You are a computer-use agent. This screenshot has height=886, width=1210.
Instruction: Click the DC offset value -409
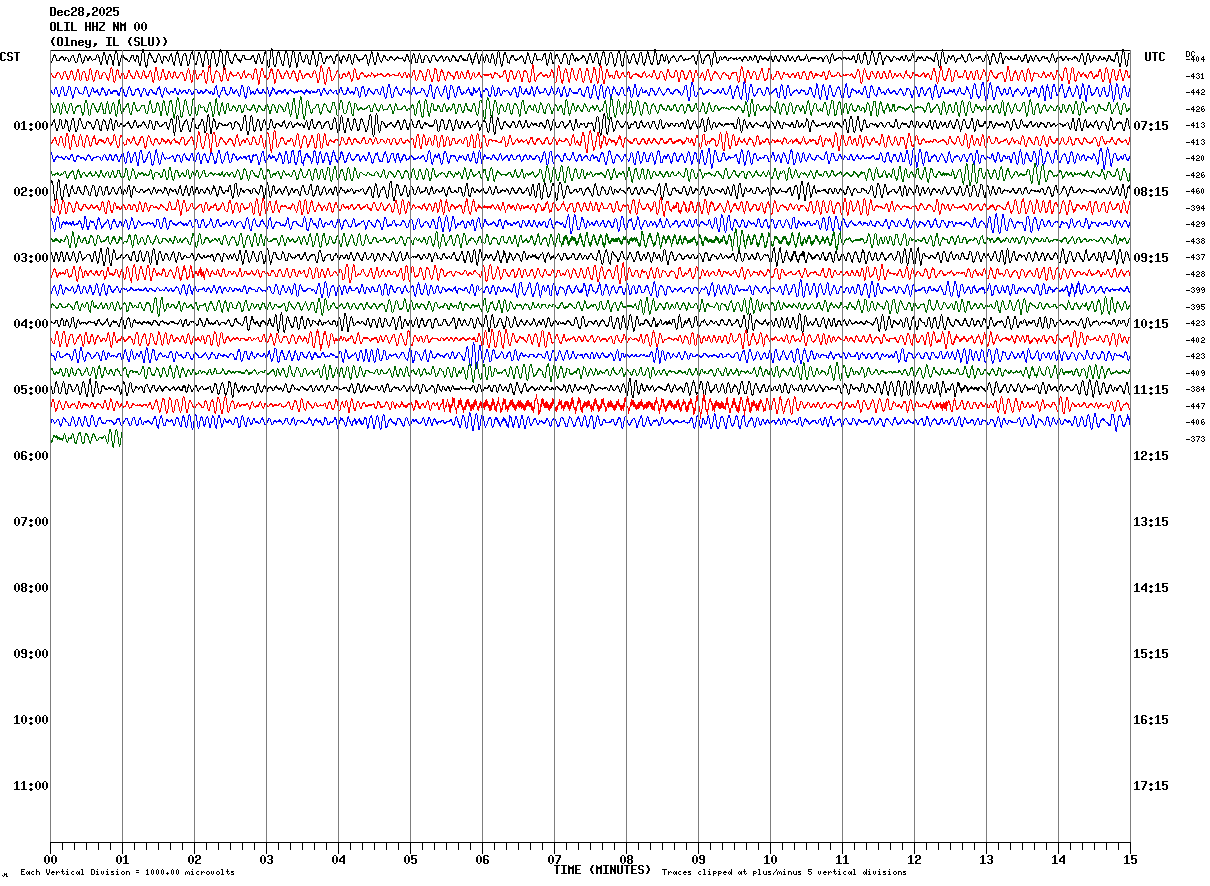[x=1195, y=373]
